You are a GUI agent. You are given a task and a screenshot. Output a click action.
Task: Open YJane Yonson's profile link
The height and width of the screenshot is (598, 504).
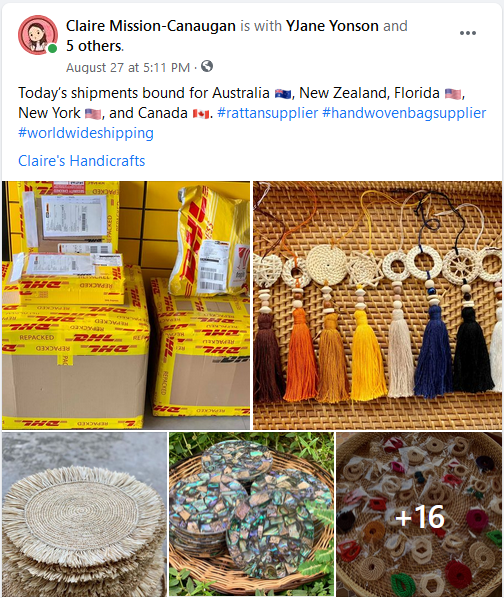point(332,26)
